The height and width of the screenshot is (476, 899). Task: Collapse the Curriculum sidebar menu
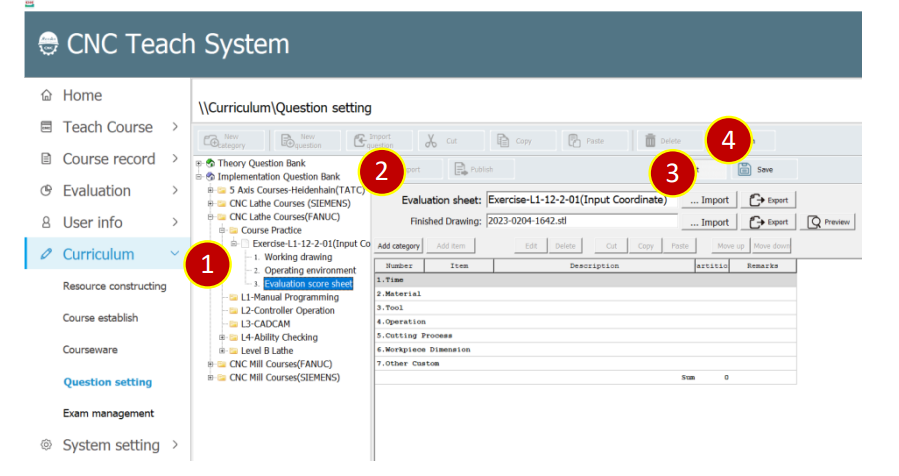tap(175, 253)
